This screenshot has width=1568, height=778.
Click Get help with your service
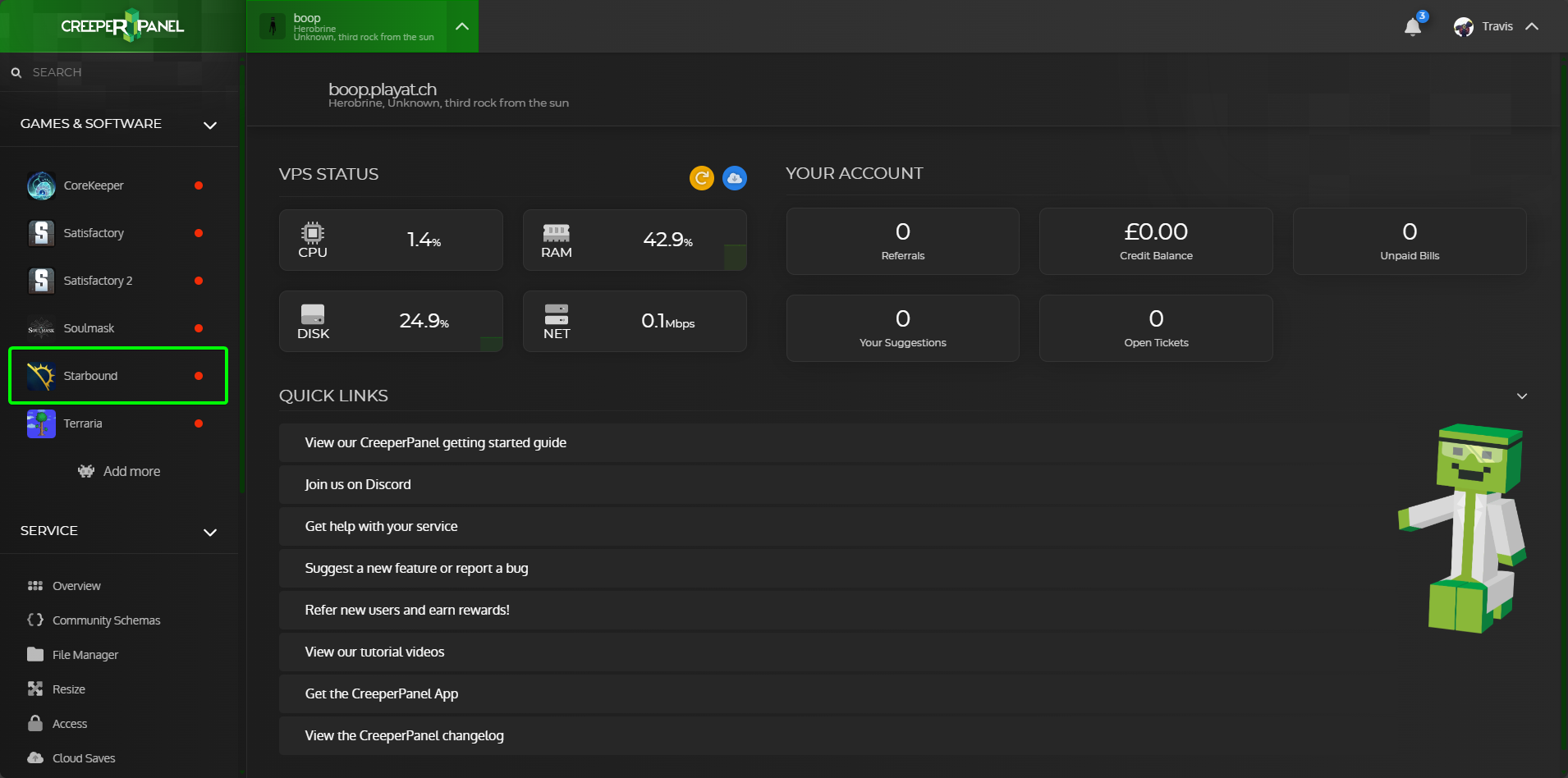point(381,527)
